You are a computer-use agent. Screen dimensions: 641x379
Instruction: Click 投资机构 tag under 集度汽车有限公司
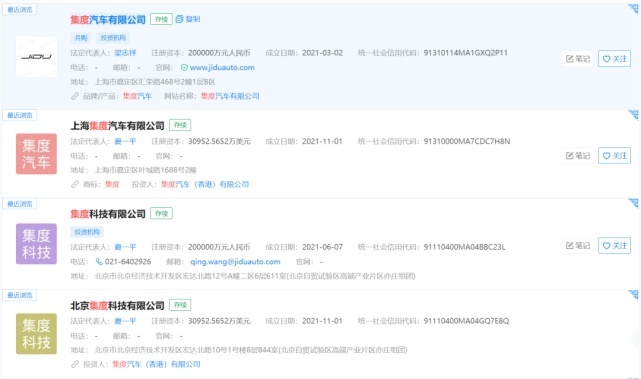[113, 38]
